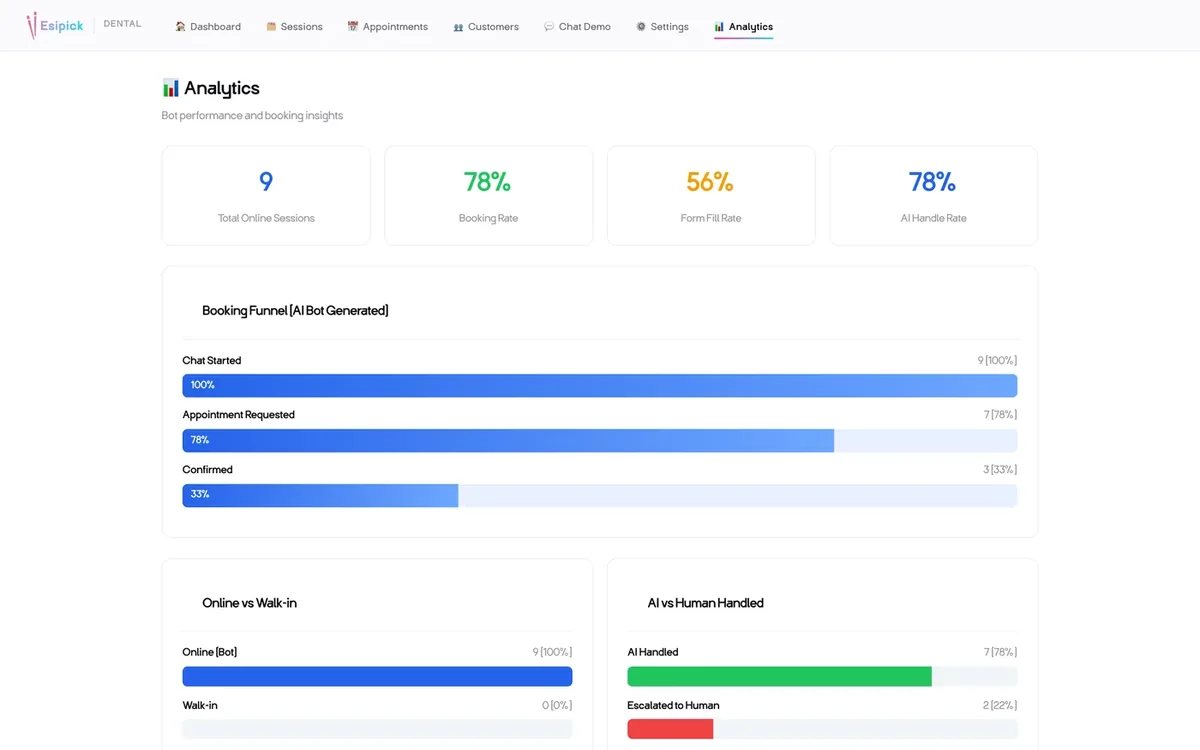Click the Booking Rate label
Screen dimensions: 1200x750
(488, 218)
